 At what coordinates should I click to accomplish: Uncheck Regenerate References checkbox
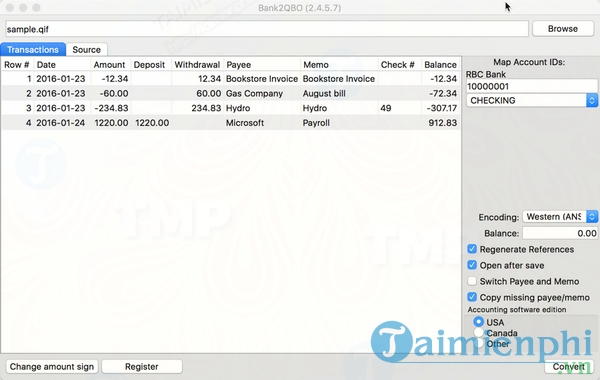tap(472, 249)
